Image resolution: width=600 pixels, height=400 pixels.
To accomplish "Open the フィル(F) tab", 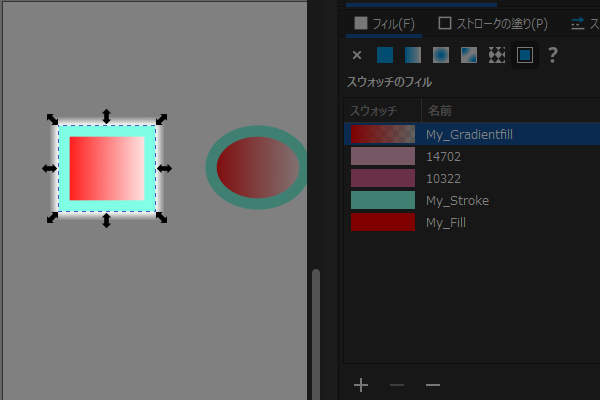I will click(384, 24).
